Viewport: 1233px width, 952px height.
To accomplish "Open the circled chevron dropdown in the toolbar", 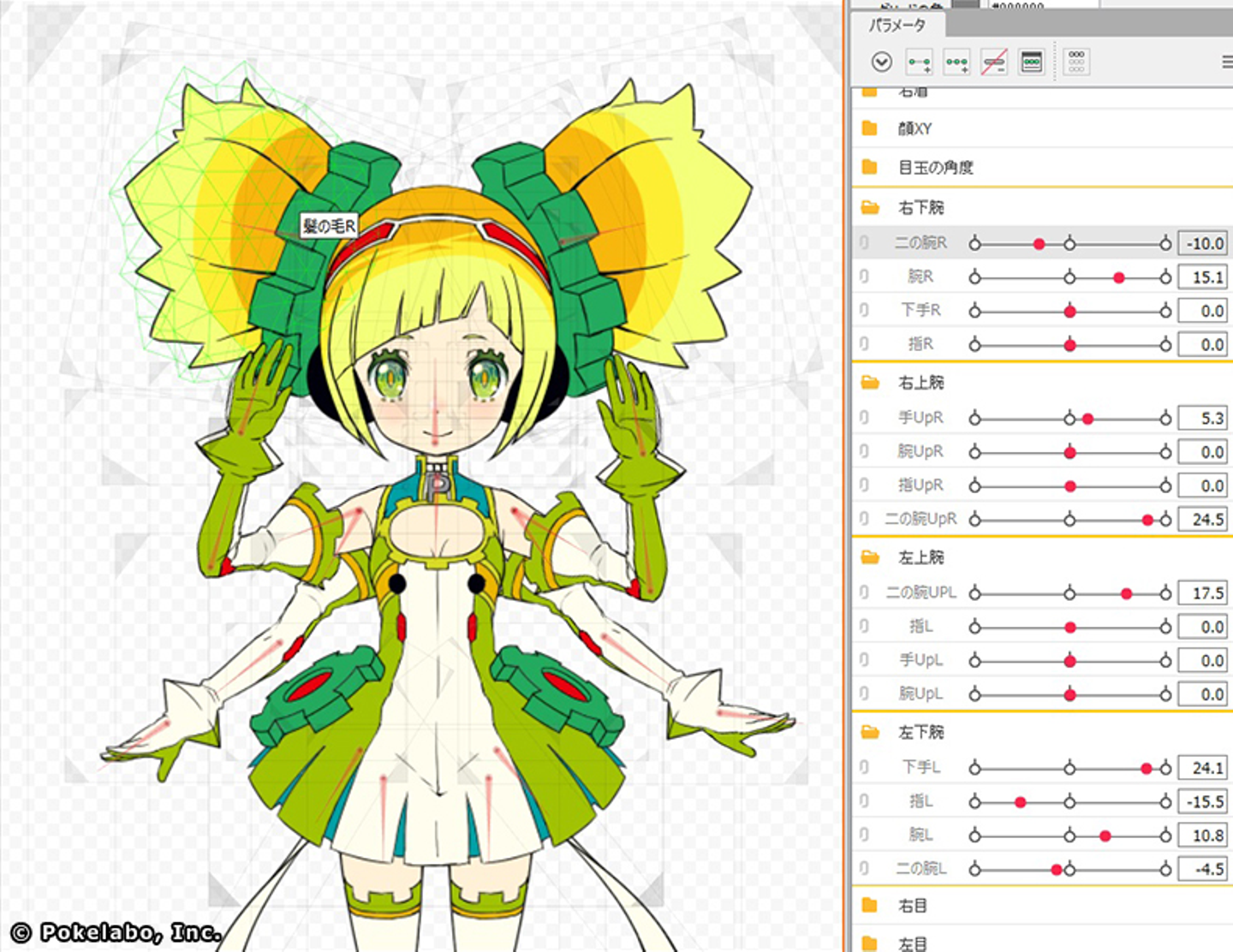I will pos(882,62).
